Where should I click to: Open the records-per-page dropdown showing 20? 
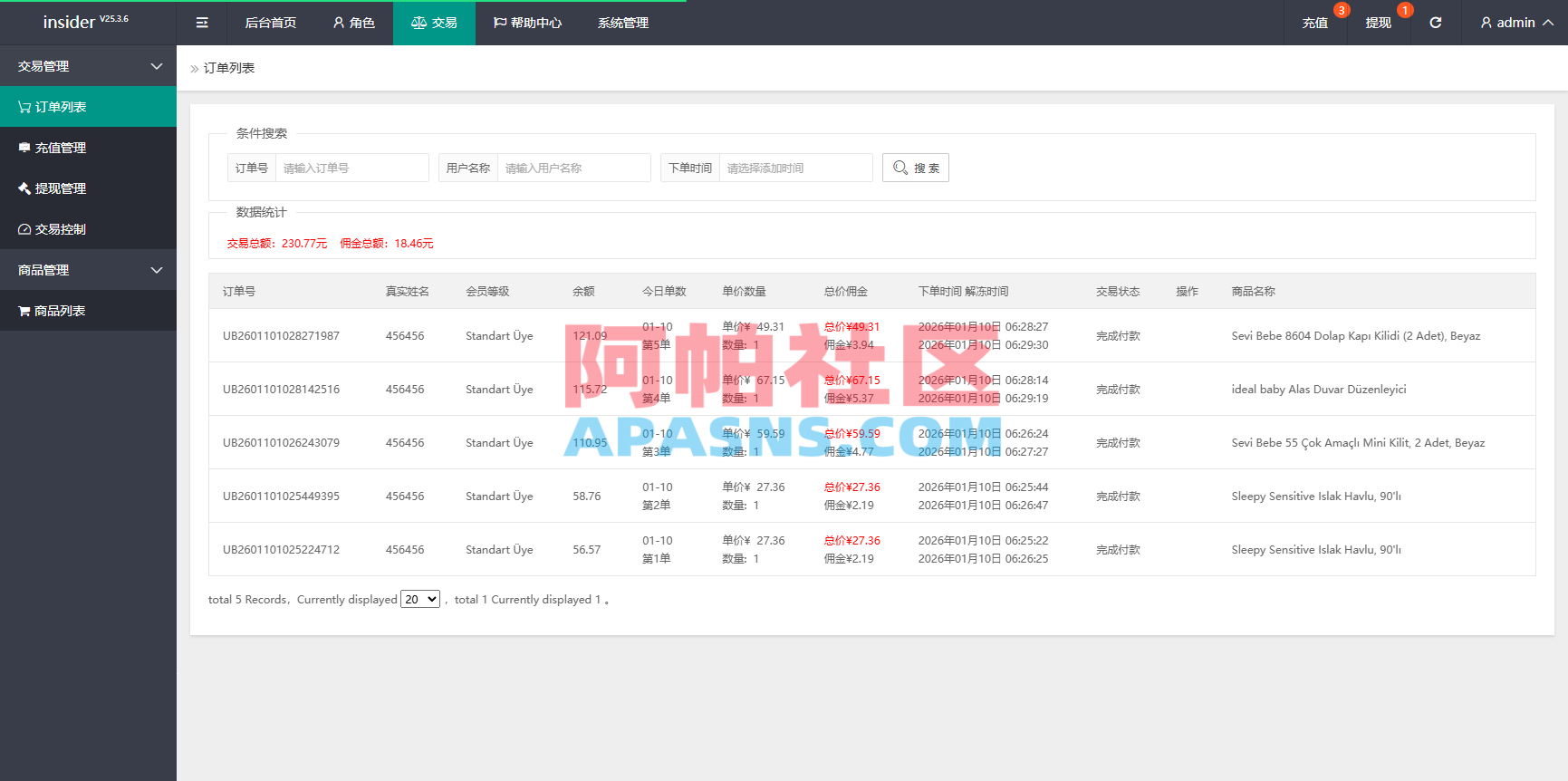tap(420, 599)
